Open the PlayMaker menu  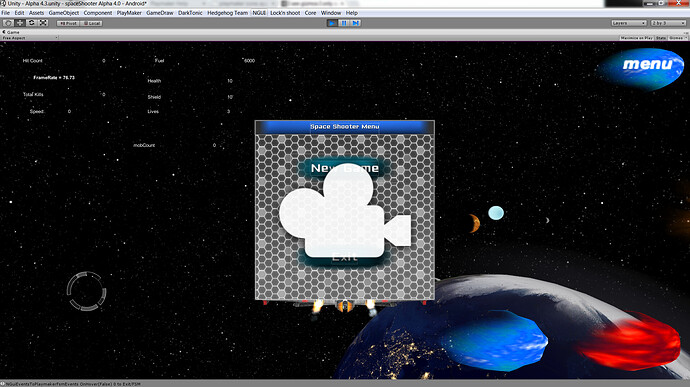click(x=129, y=13)
